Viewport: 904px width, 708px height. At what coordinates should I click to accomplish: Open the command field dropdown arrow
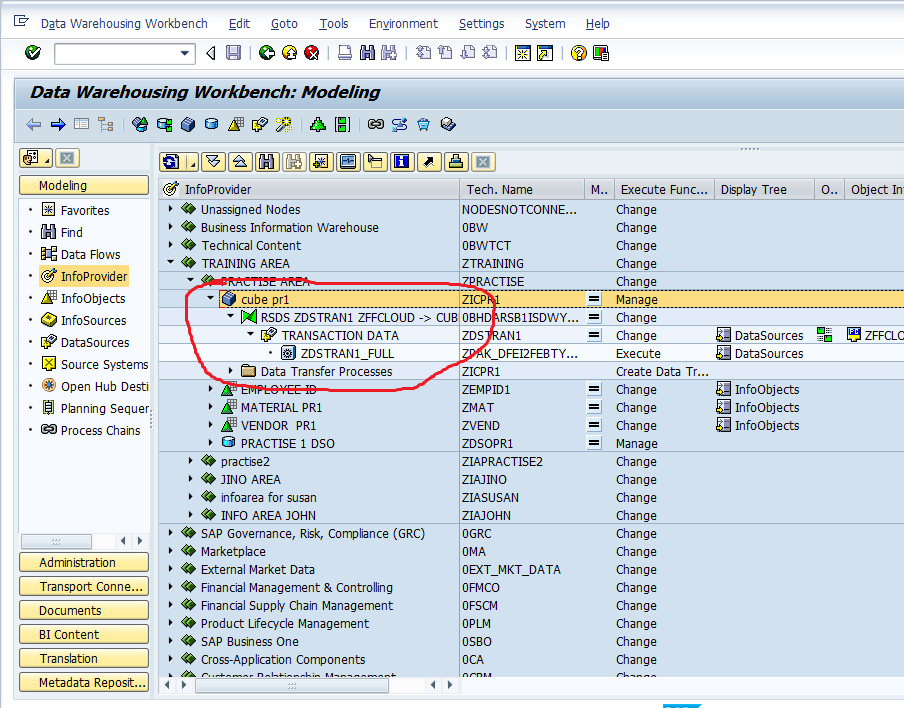point(183,53)
